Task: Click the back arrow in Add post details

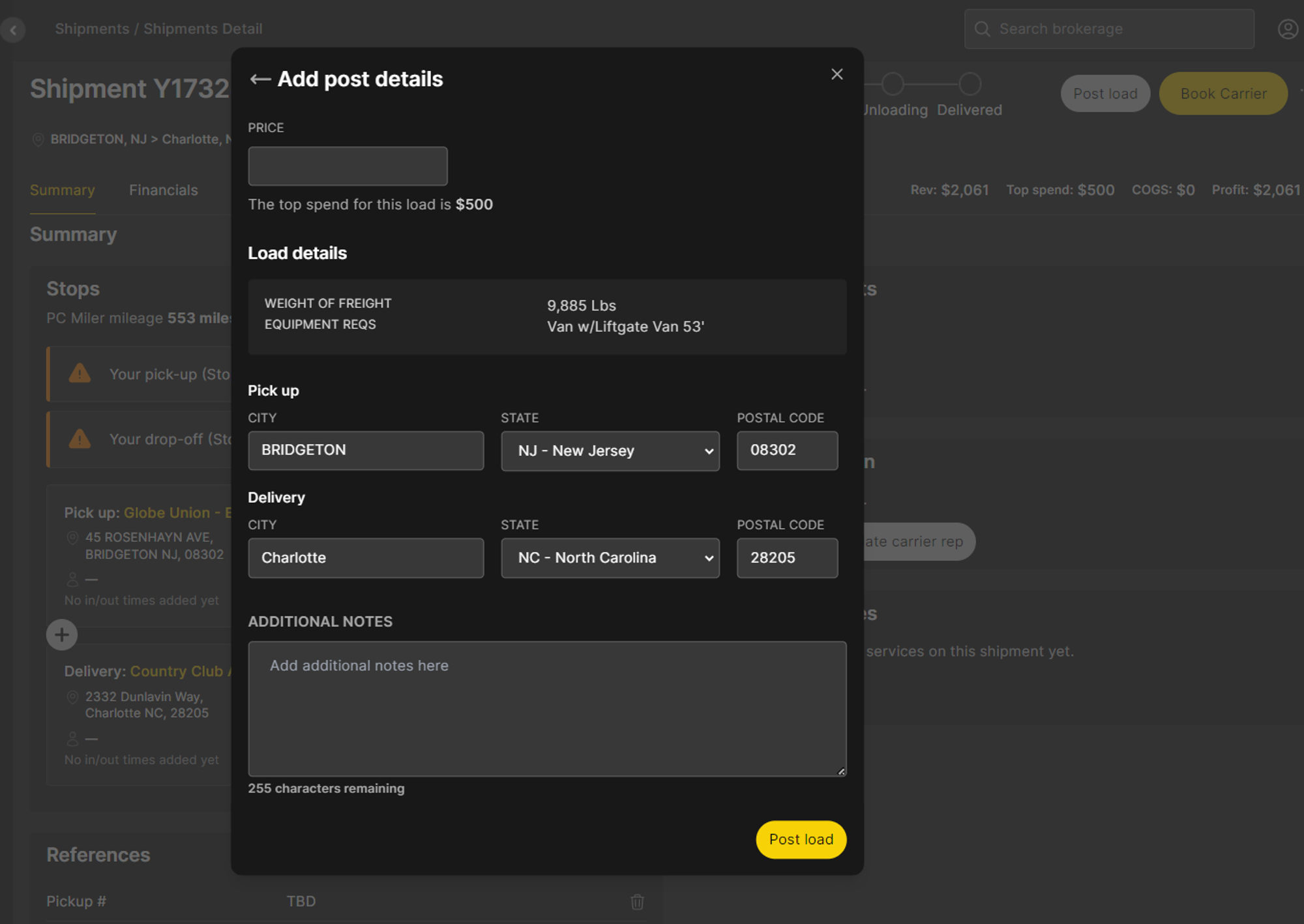Action: 260,80
